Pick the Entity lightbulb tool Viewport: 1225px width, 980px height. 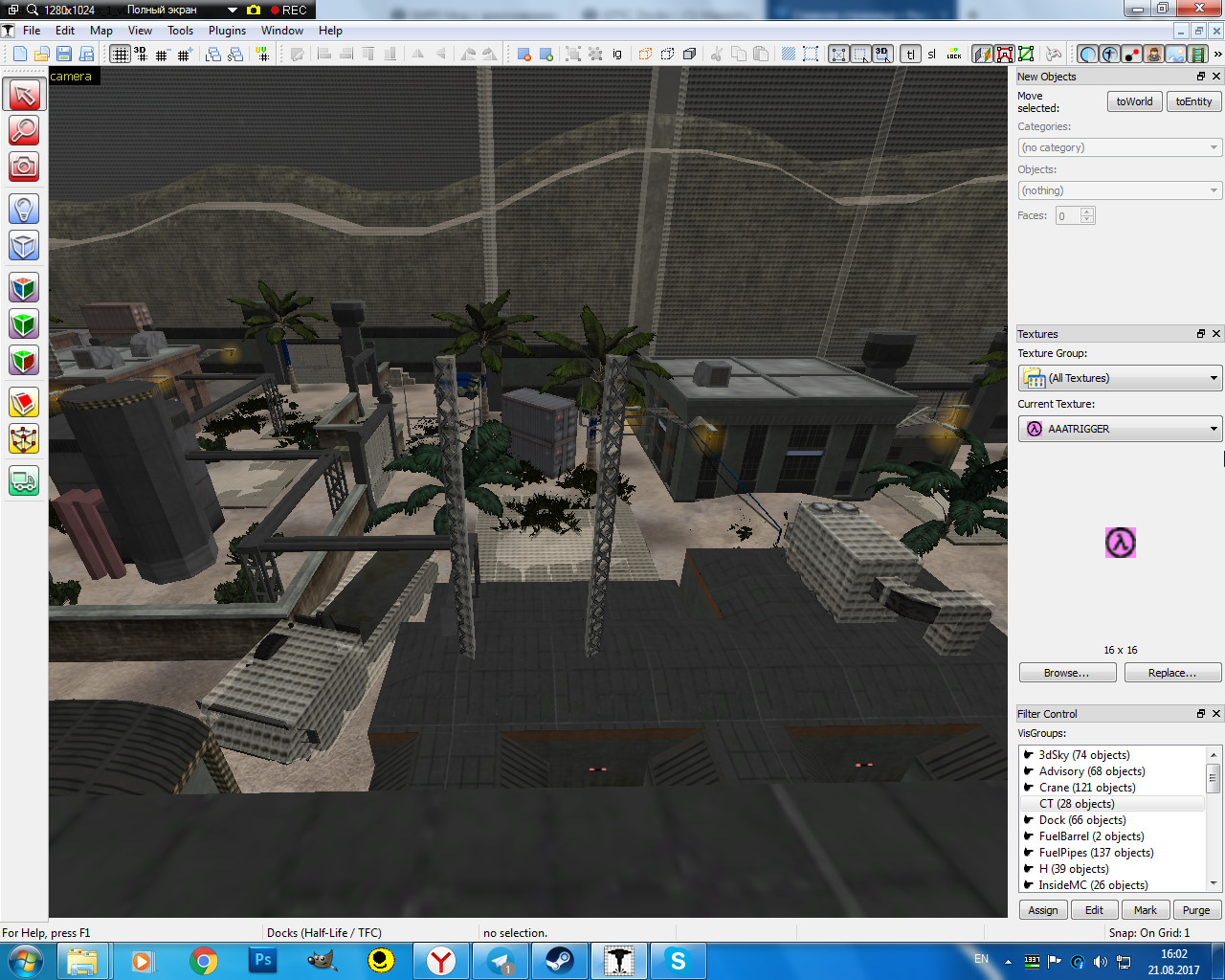click(24, 209)
